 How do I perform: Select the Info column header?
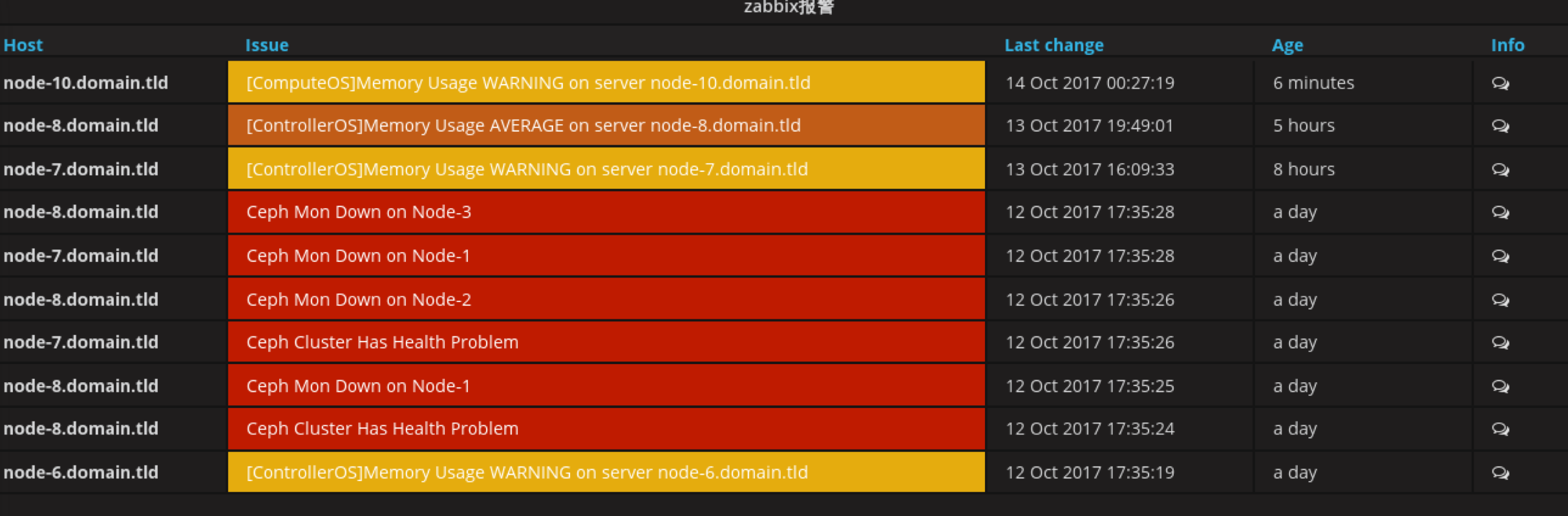[1507, 45]
